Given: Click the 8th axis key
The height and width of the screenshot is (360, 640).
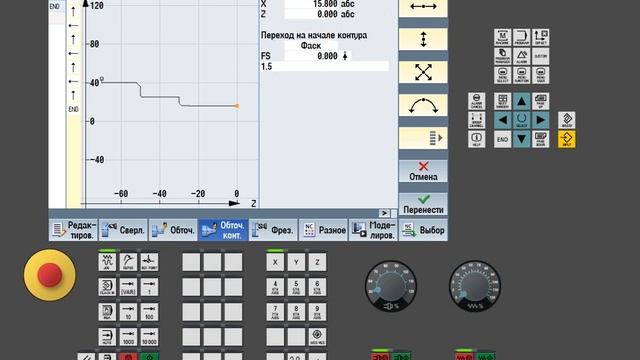Looking at the screenshot, I should pyautogui.click(x=296, y=312).
